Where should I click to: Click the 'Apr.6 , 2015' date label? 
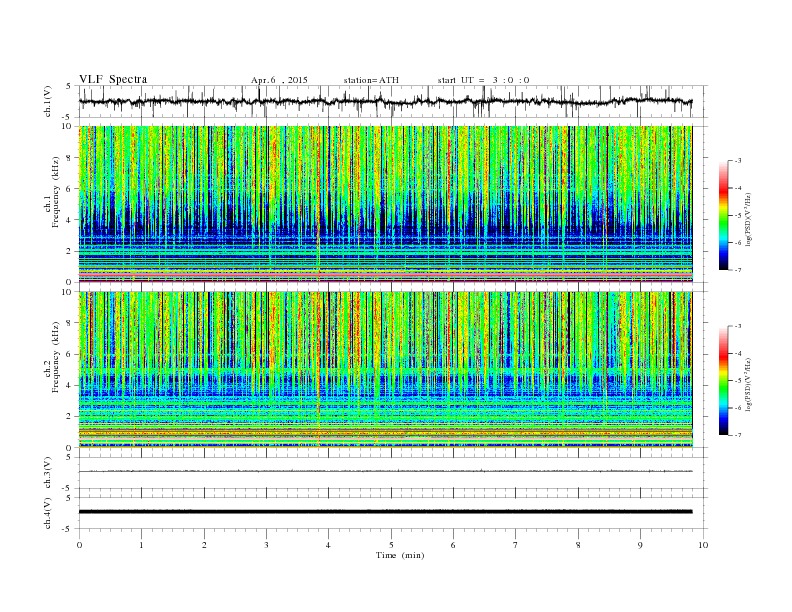279,80
